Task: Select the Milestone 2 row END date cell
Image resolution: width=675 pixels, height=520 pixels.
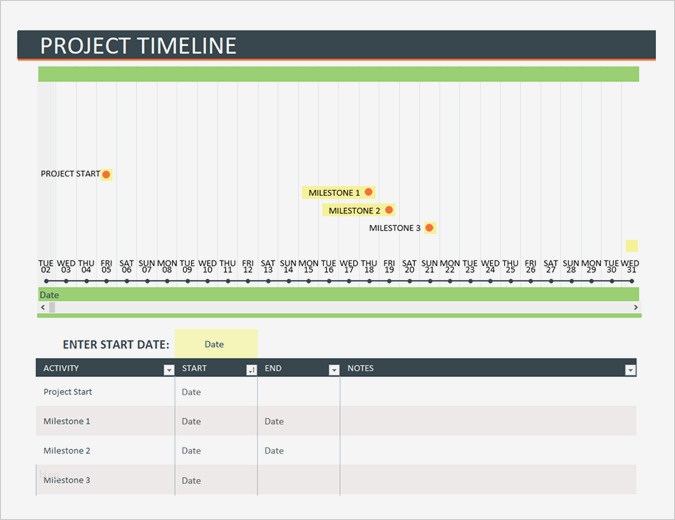Action: (x=299, y=450)
